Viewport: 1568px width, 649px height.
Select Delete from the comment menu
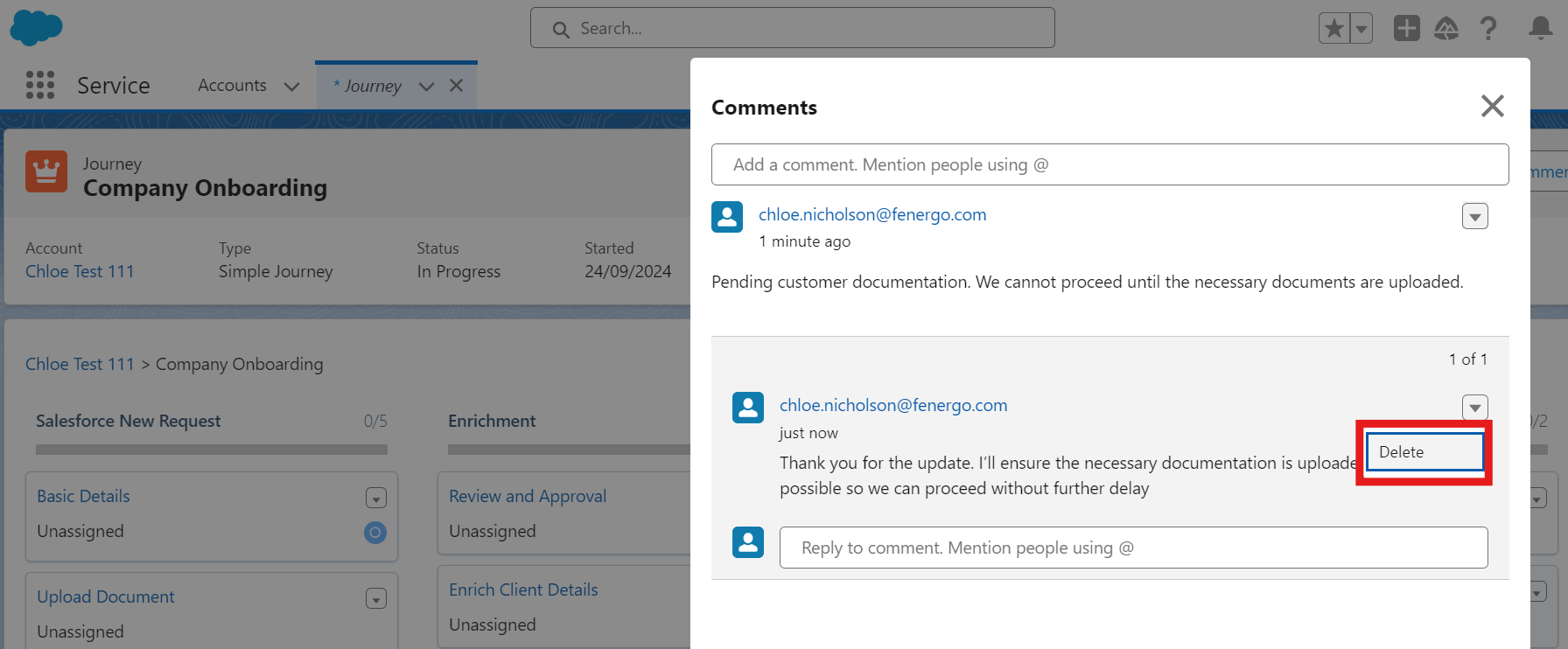(x=1424, y=452)
